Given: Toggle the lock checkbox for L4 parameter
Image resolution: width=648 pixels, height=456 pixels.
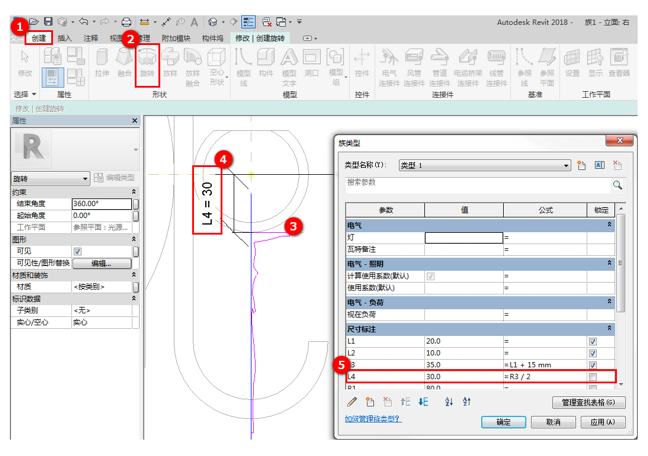Looking at the screenshot, I should (x=593, y=377).
